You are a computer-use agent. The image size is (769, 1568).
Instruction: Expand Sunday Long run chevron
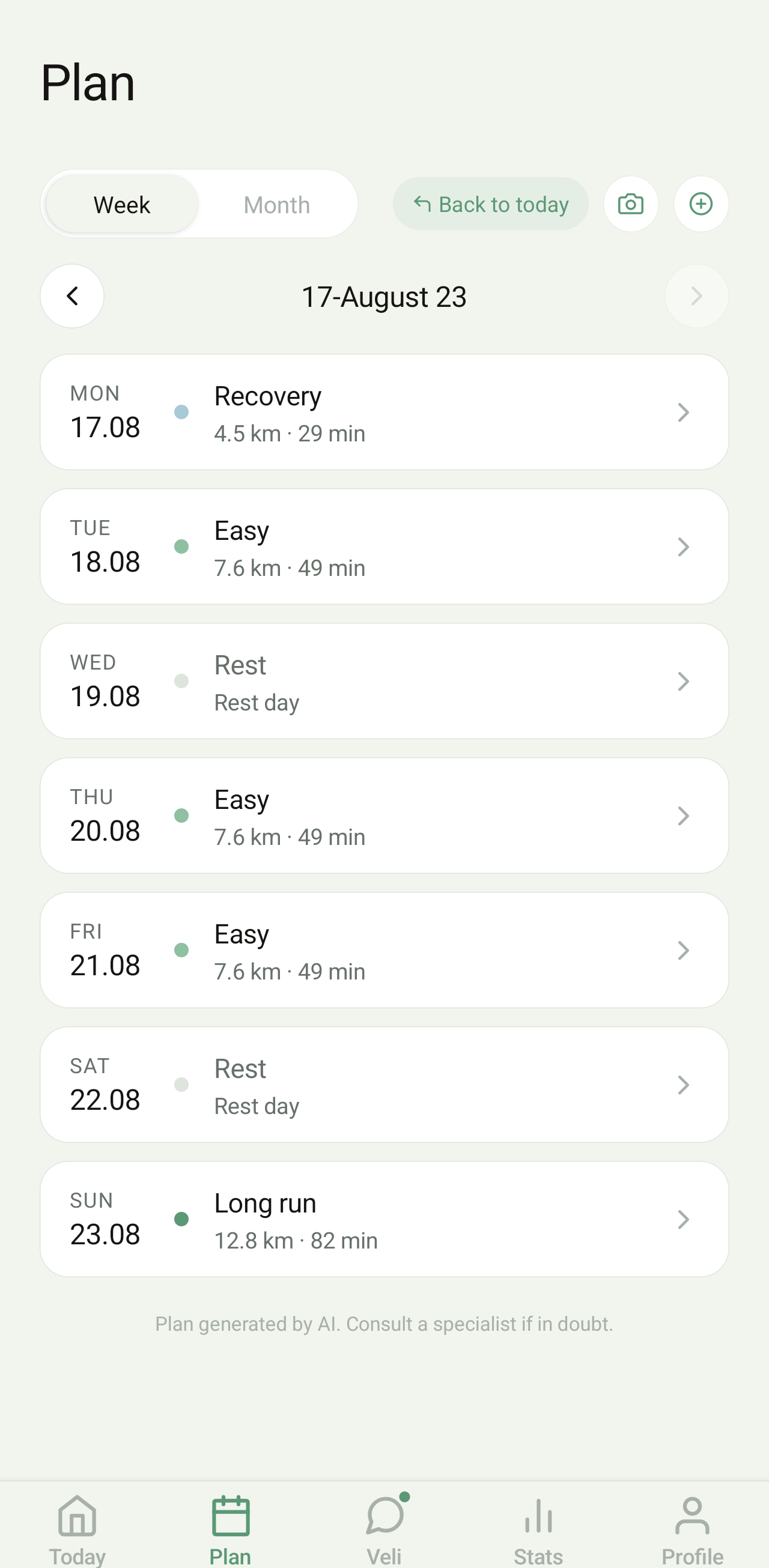pos(683,1219)
